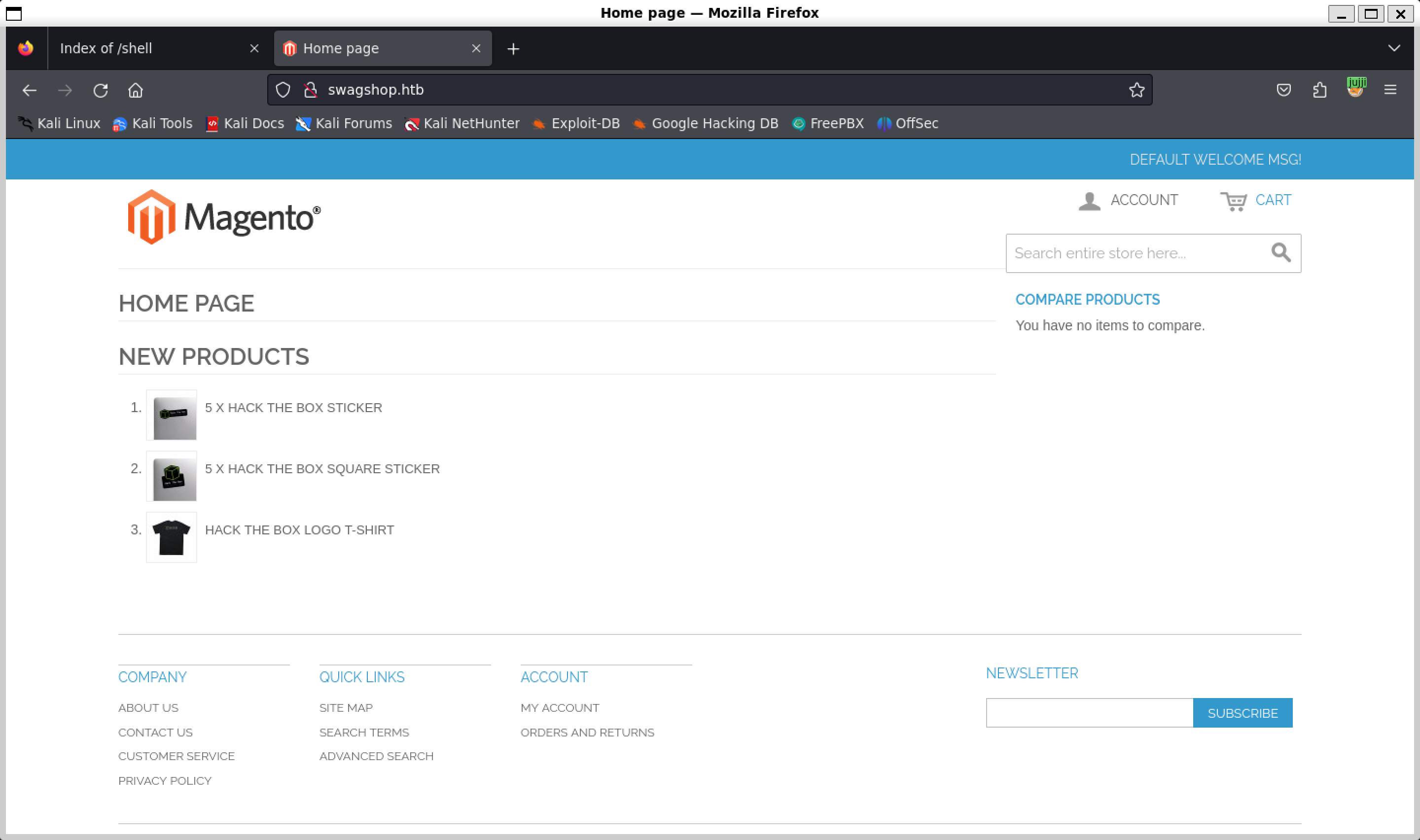Image resolution: width=1420 pixels, height=840 pixels.
Task: Click the store search magnifier icon
Action: (1281, 252)
